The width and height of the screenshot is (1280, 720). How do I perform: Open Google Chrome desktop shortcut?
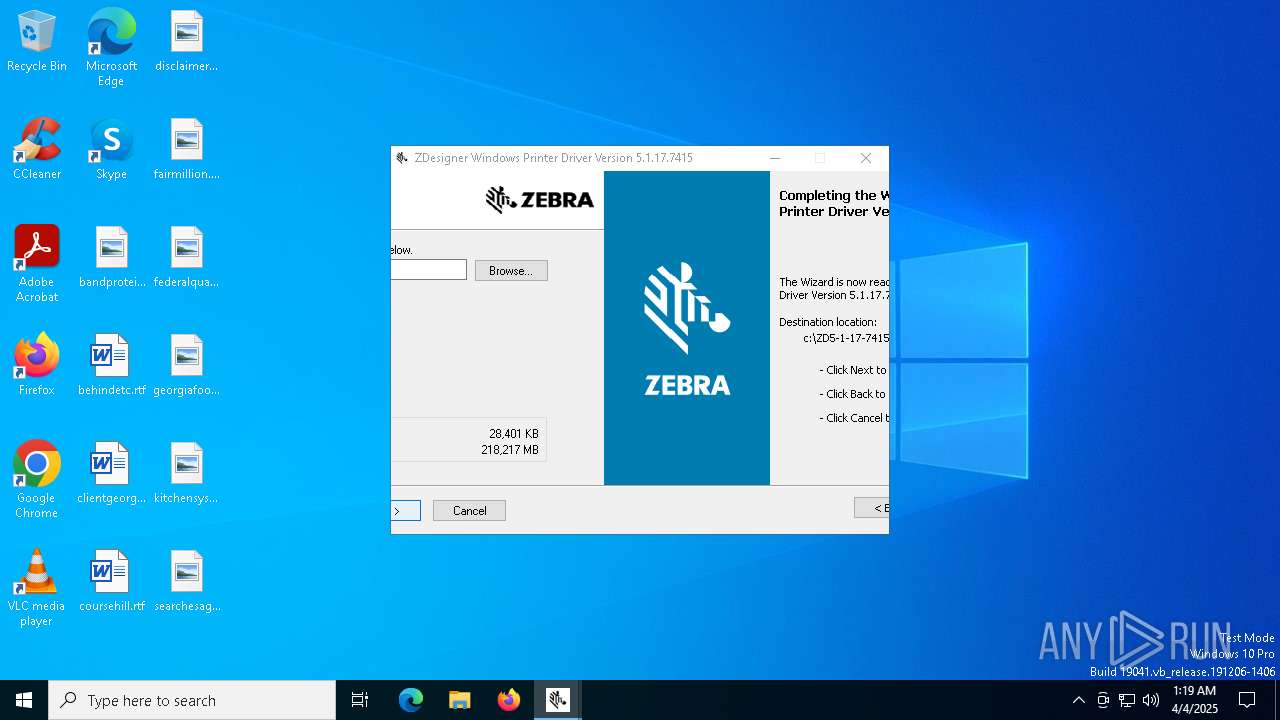click(37, 480)
